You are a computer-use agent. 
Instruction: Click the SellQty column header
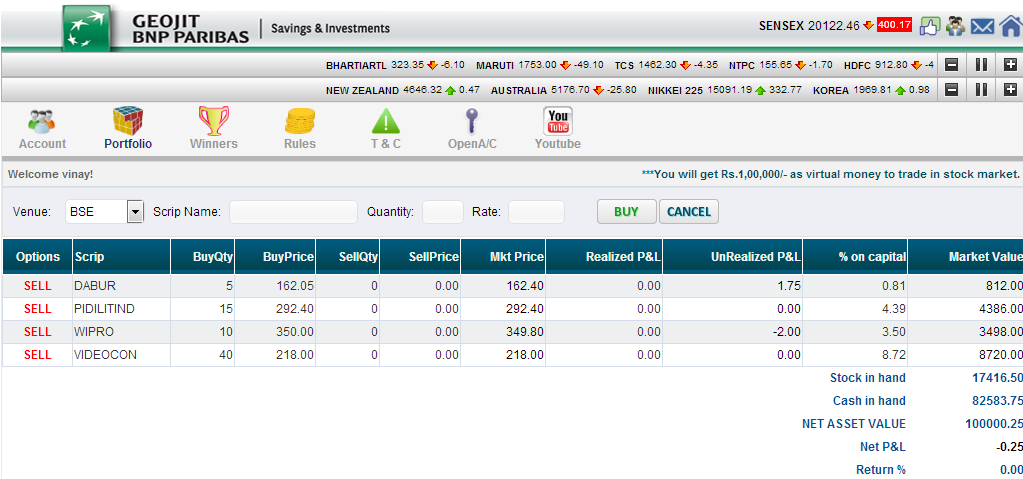pyautogui.click(x=347, y=256)
